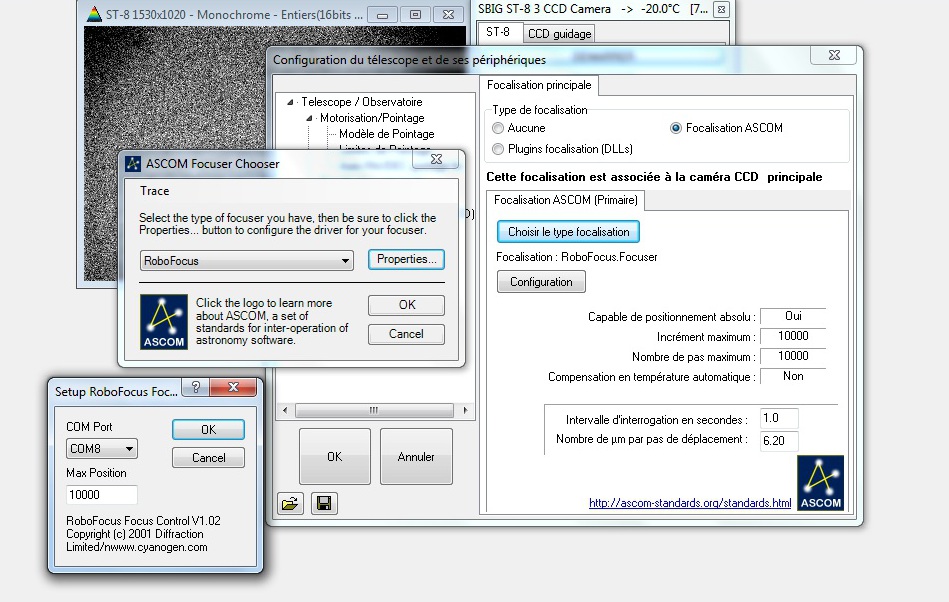Minimize the ST-8 image window

383,15
